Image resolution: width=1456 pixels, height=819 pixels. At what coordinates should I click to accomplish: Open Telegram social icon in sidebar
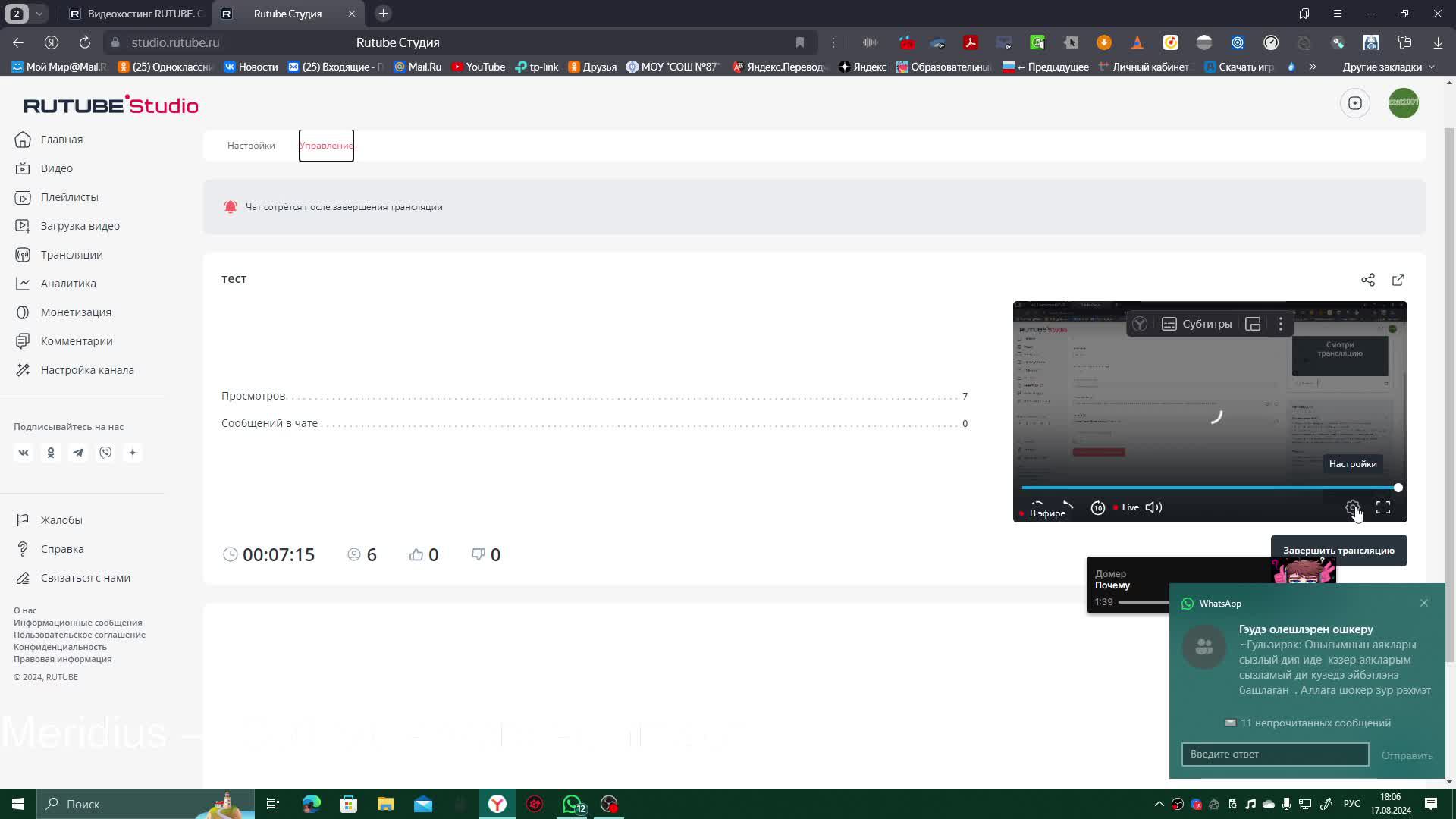pyautogui.click(x=78, y=453)
